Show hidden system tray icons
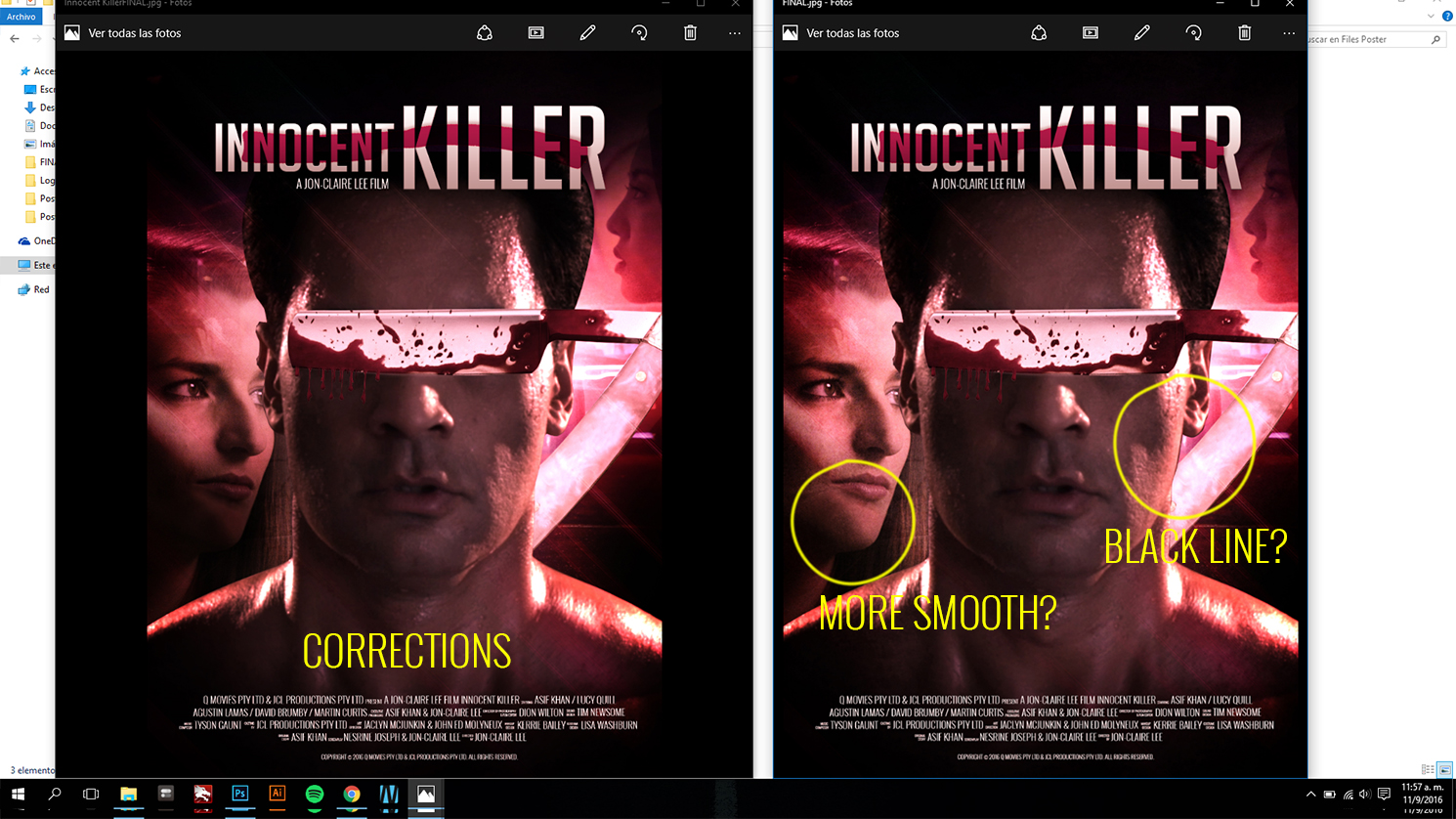The height and width of the screenshot is (819, 1456). (1311, 795)
